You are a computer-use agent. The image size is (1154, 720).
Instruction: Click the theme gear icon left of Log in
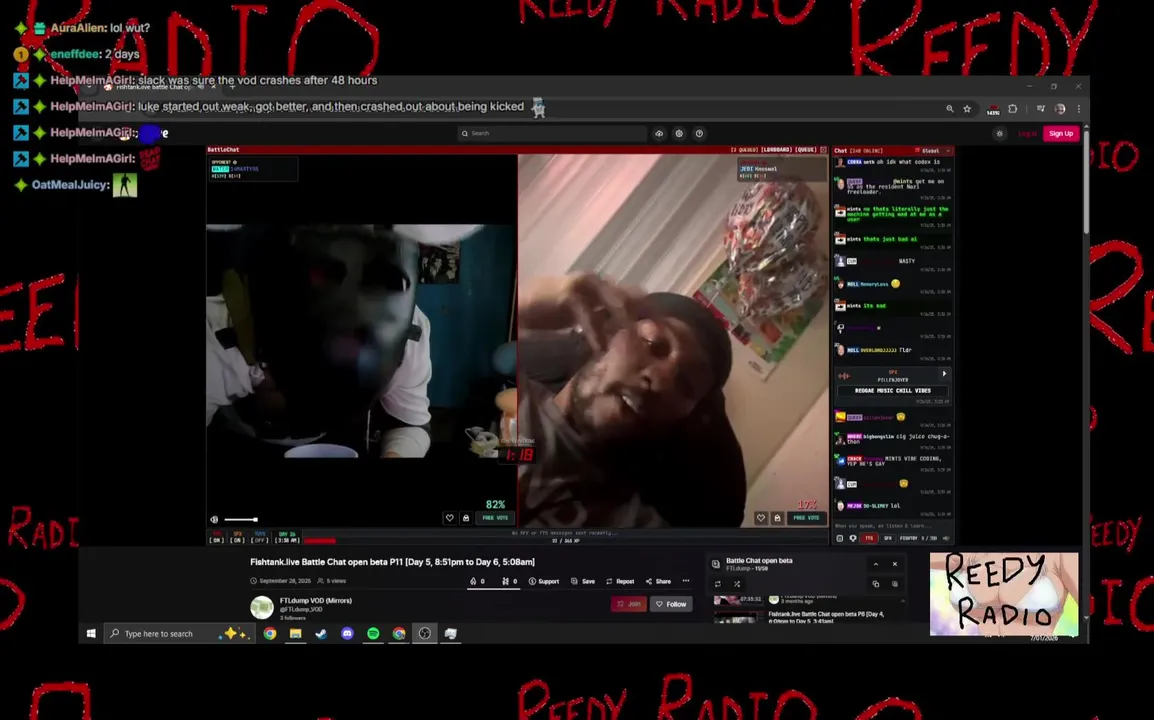coord(999,133)
